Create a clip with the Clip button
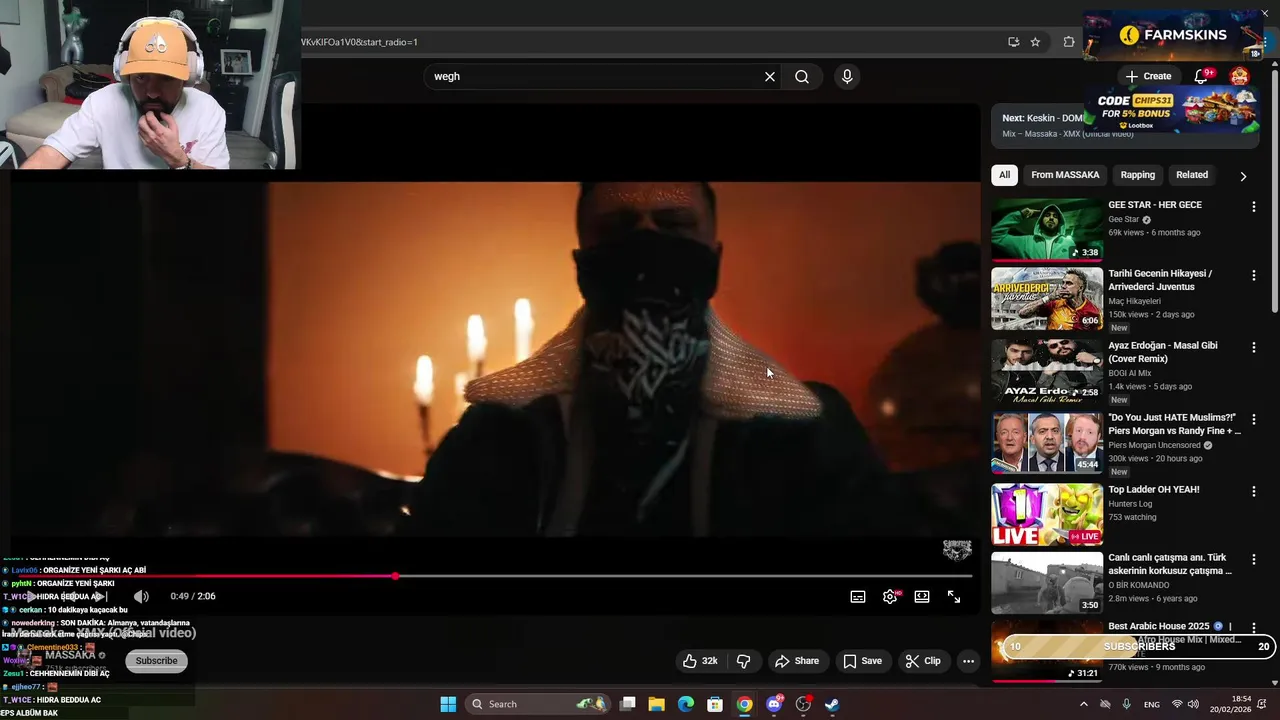 pos(922,661)
